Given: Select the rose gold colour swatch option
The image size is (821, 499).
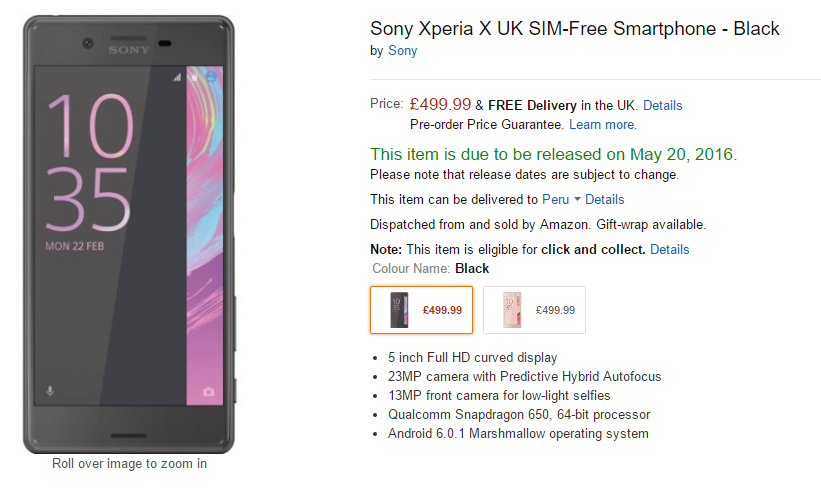Looking at the screenshot, I should coord(534,310).
